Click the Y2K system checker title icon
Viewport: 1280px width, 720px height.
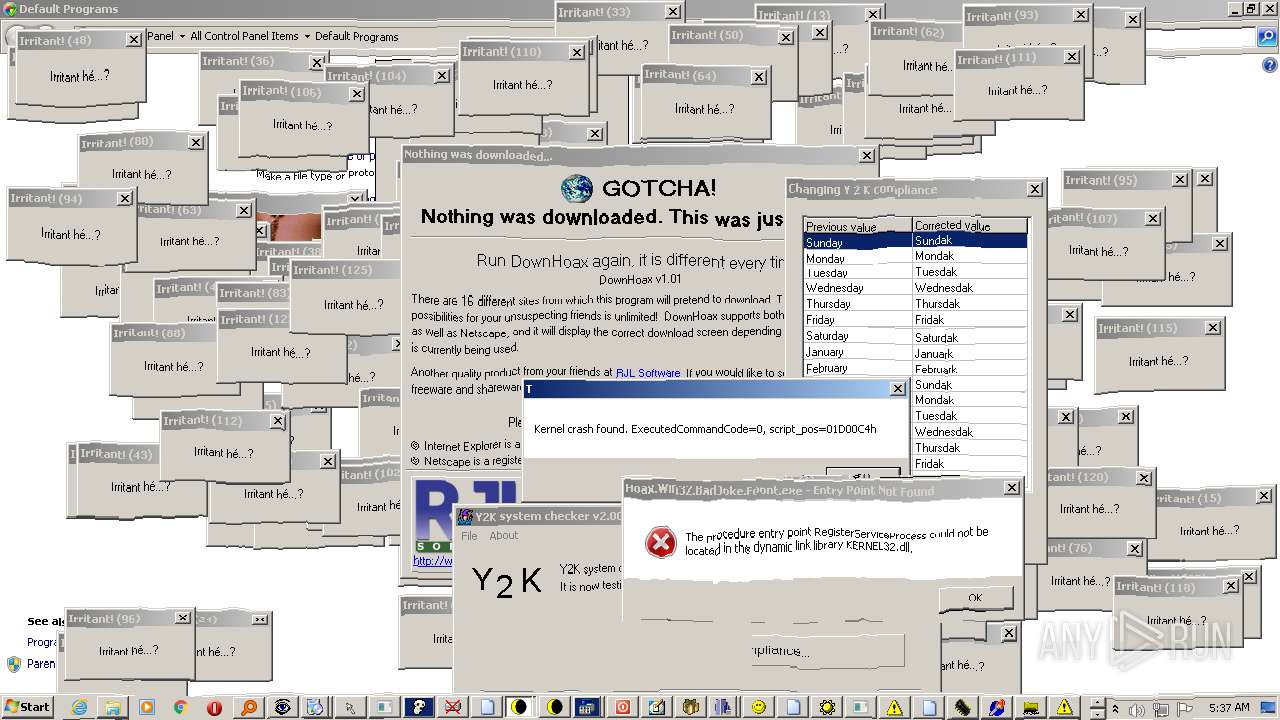pos(465,516)
